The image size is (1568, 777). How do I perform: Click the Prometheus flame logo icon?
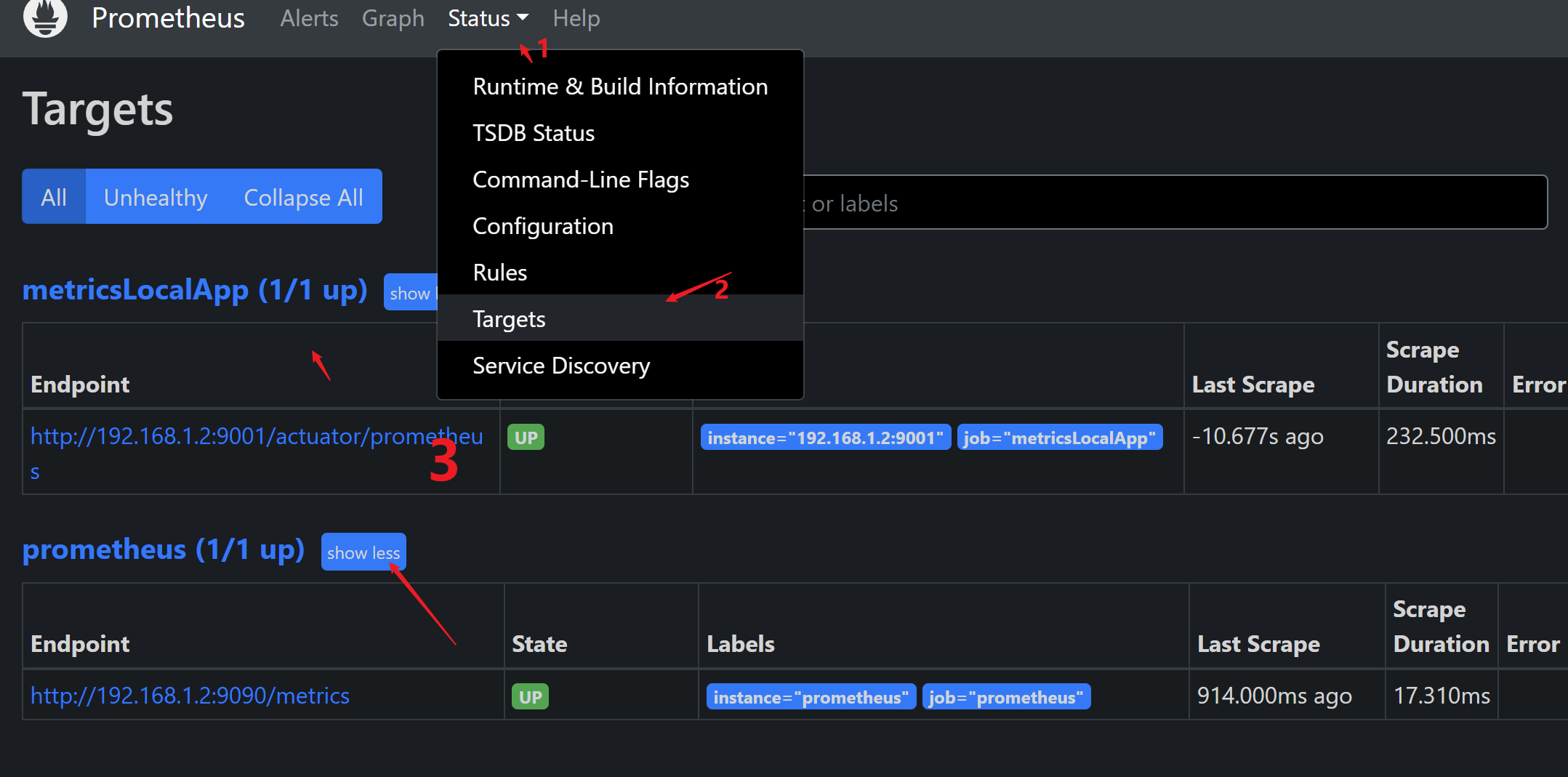(45, 17)
